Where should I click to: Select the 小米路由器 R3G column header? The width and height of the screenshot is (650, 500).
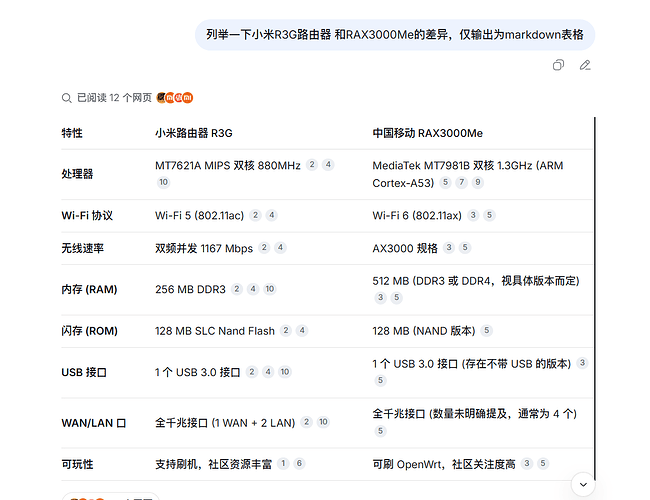pos(194,133)
